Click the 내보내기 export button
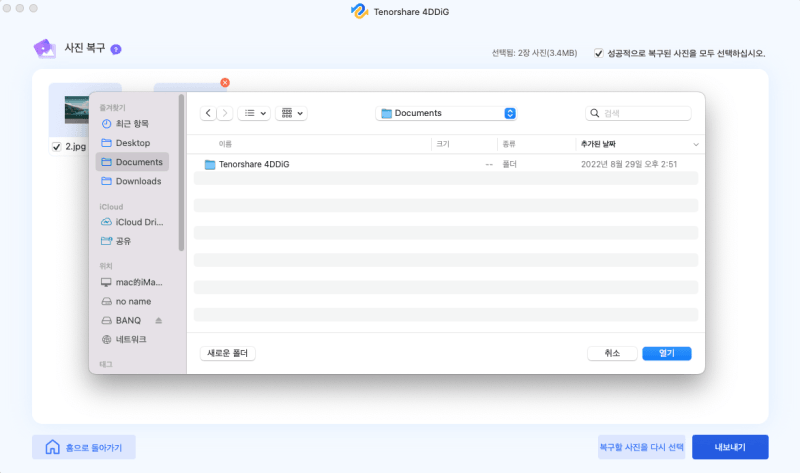Screen dimensions: 800x473 [730, 447]
